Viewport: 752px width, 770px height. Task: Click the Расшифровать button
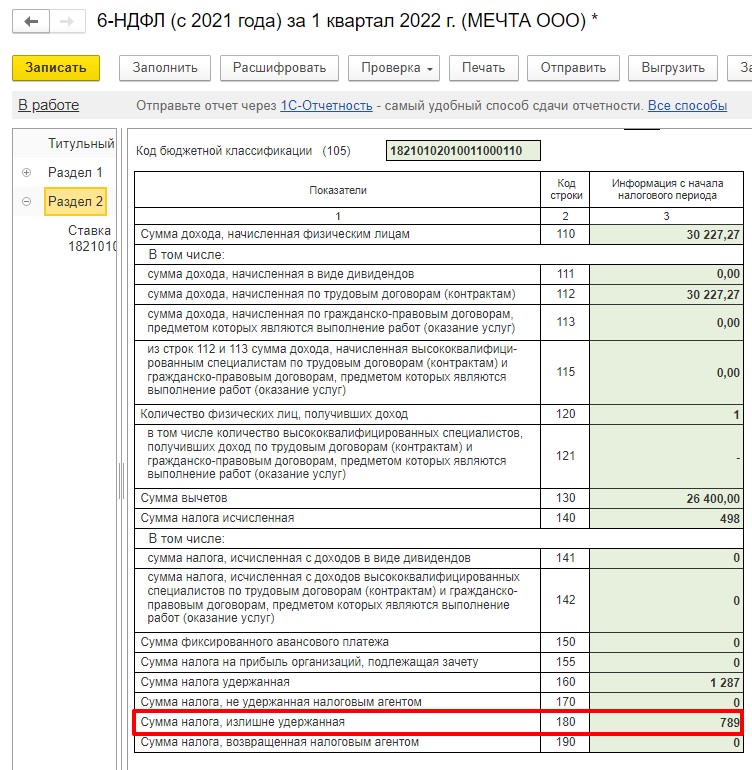(279, 68)
